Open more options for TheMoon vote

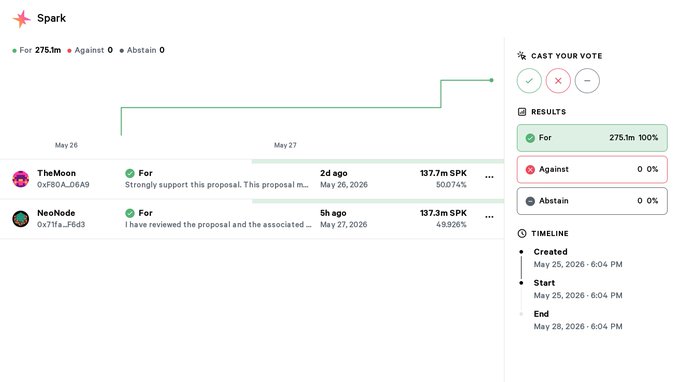point(489,177)
